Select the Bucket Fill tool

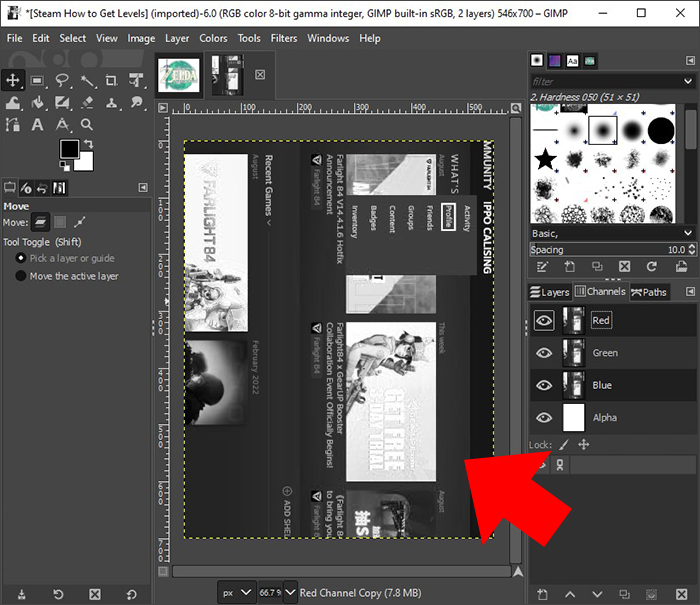(x=37, y=102)
